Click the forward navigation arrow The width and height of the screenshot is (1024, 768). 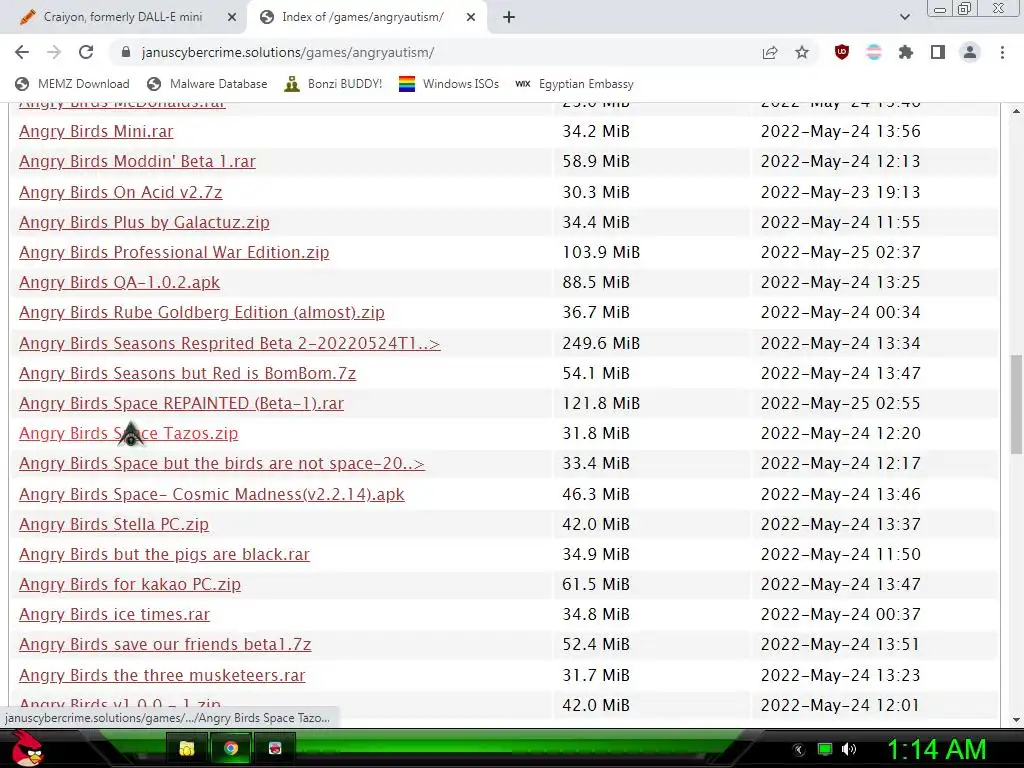pos(54,52)
